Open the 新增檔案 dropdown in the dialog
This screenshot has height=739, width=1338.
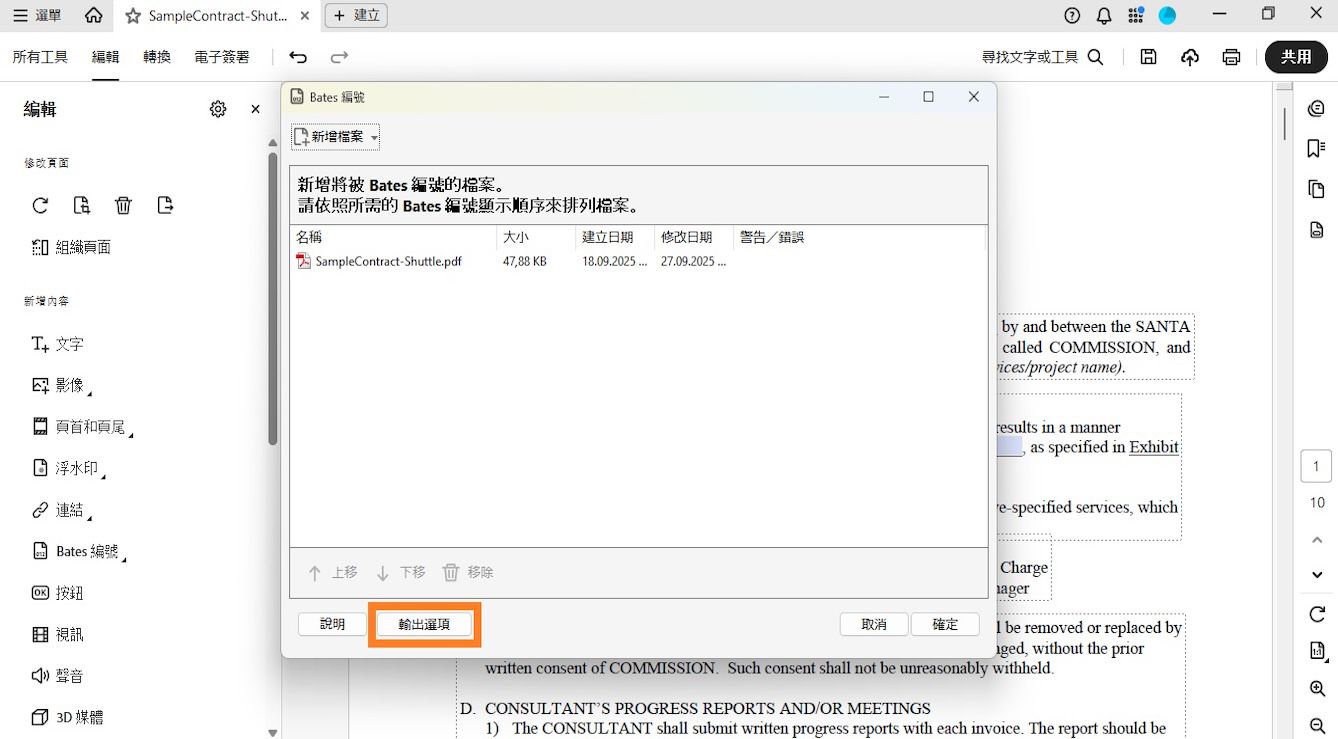pyautogui.click(x=335, y=137)
